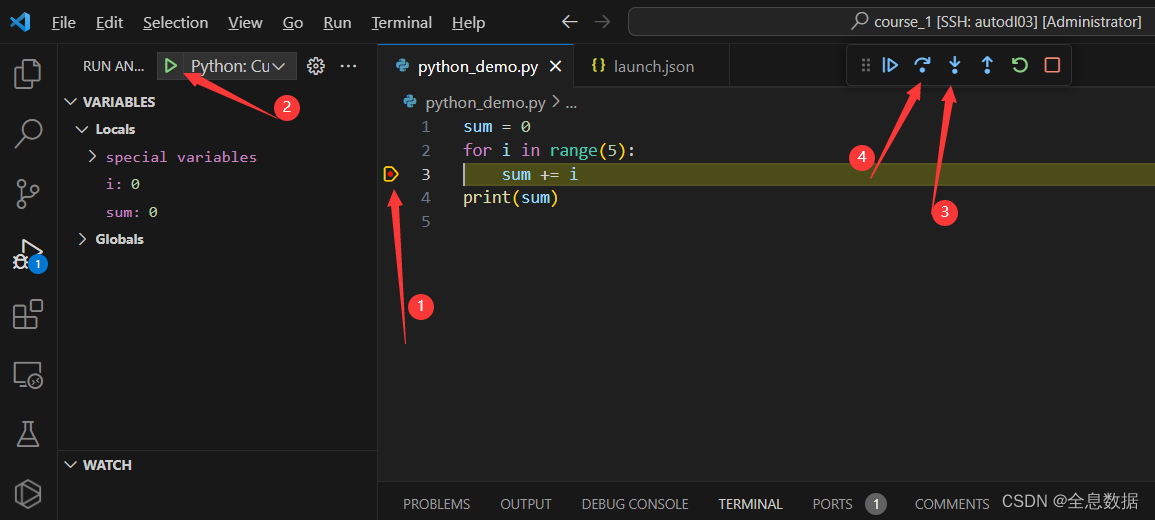
Task: Open launch.json via the gear icon
Action: tap(316, 66)
